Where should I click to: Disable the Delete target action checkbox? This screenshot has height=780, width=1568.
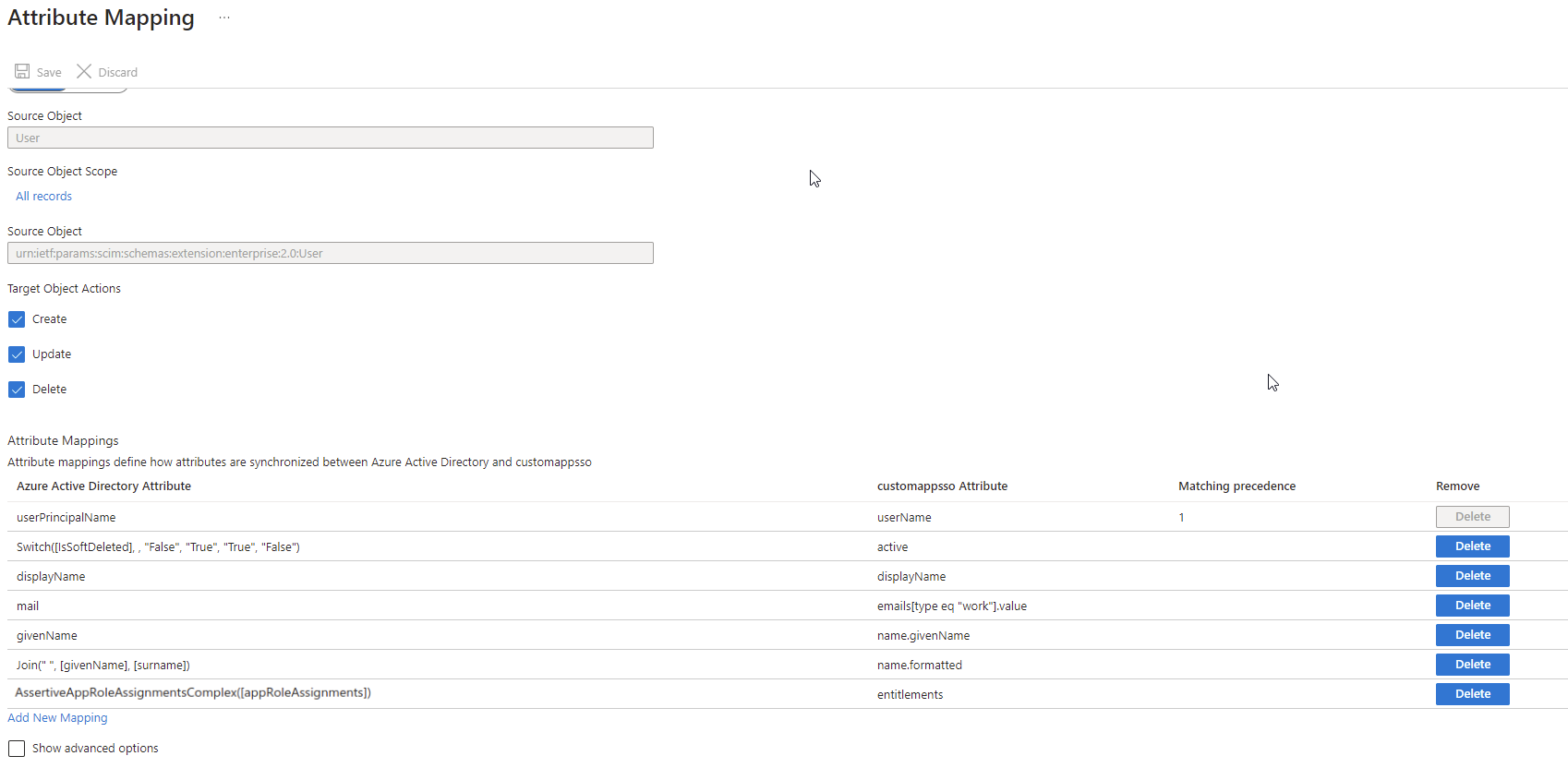[17, 390]
